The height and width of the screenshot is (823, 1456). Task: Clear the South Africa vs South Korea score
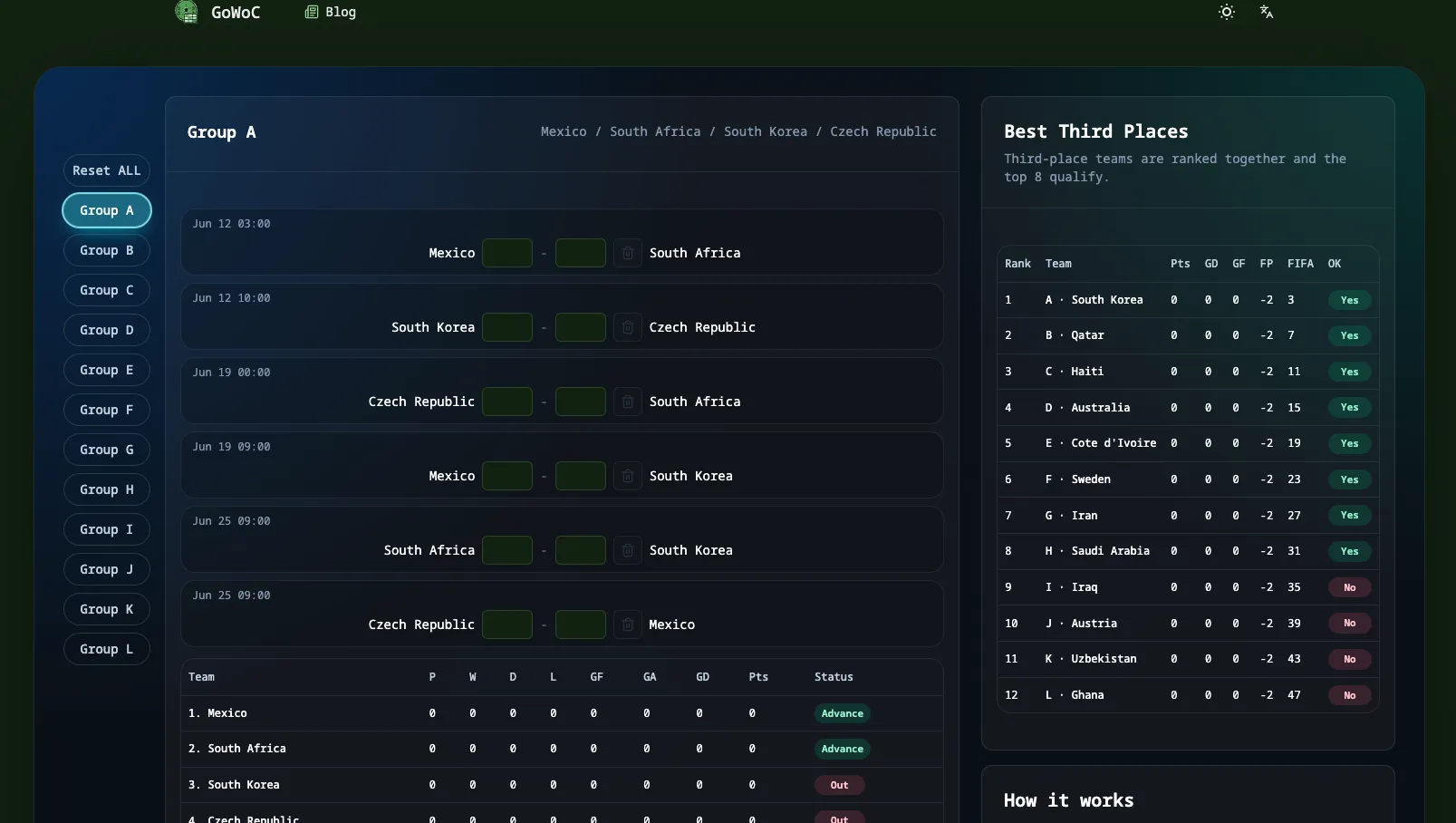click(627, 550)
